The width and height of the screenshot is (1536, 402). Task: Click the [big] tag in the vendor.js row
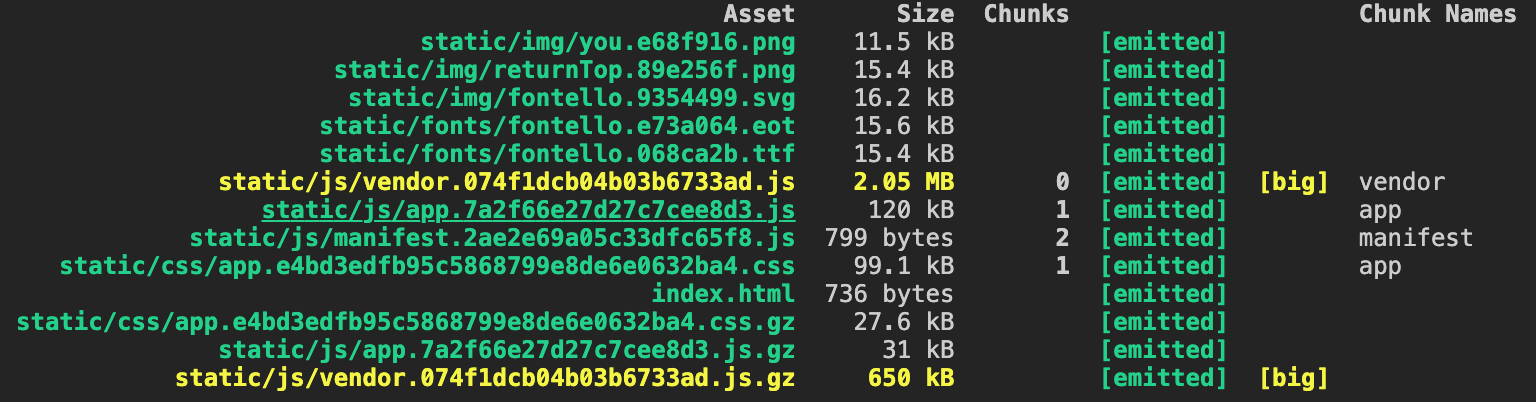1294,182
